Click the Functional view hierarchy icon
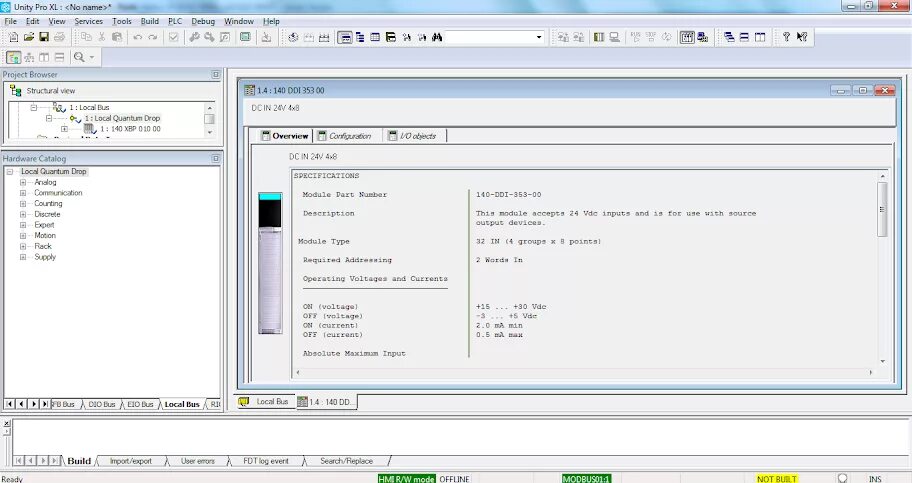912x483 pixels. pos(28,57)
